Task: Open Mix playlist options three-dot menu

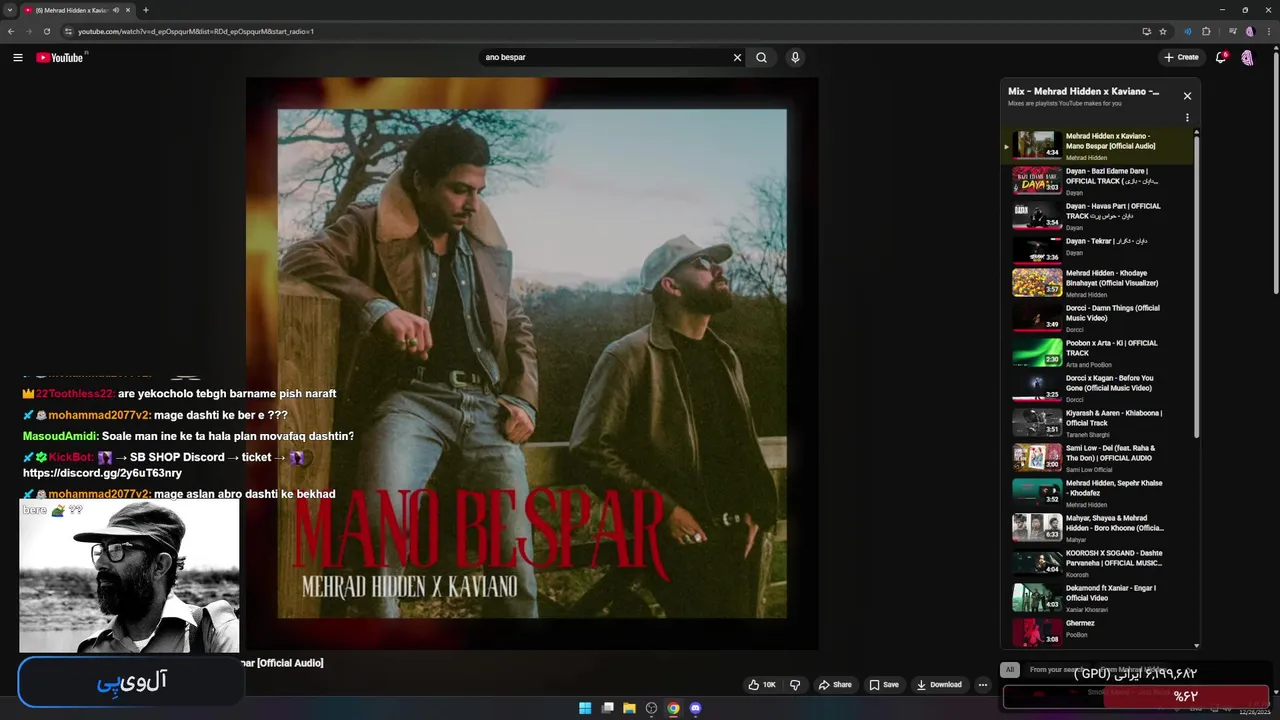Action: pos(1187,118)
